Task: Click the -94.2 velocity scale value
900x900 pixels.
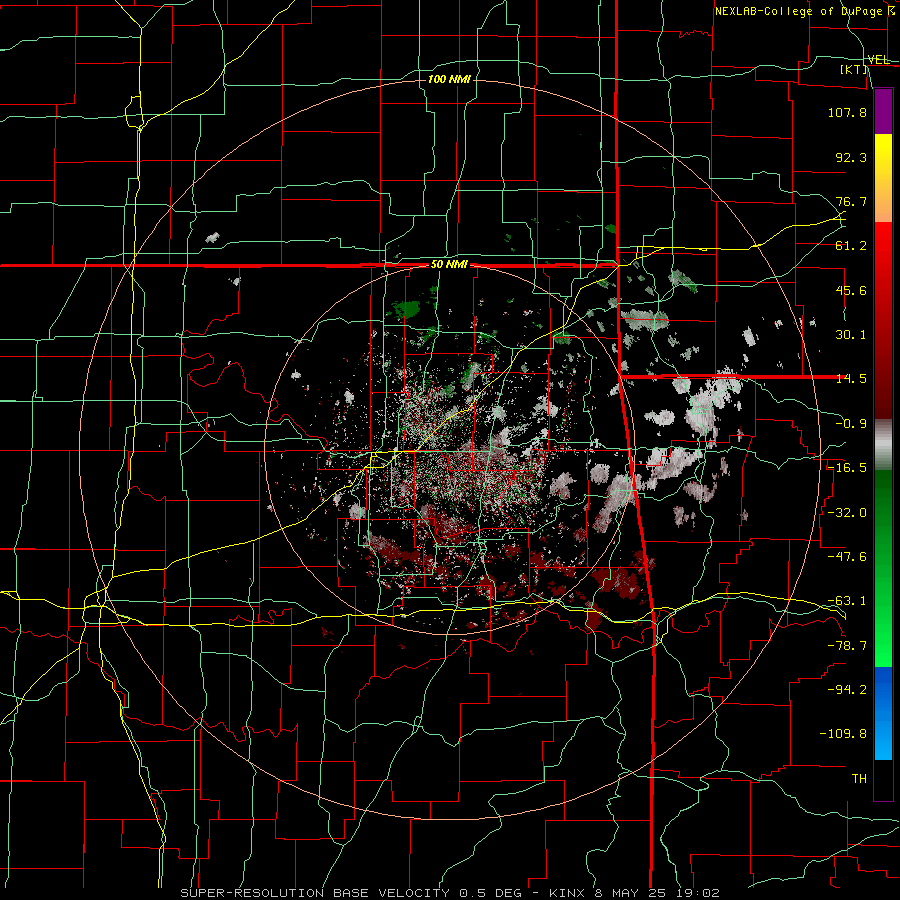Action: click(x=847, y=689)
